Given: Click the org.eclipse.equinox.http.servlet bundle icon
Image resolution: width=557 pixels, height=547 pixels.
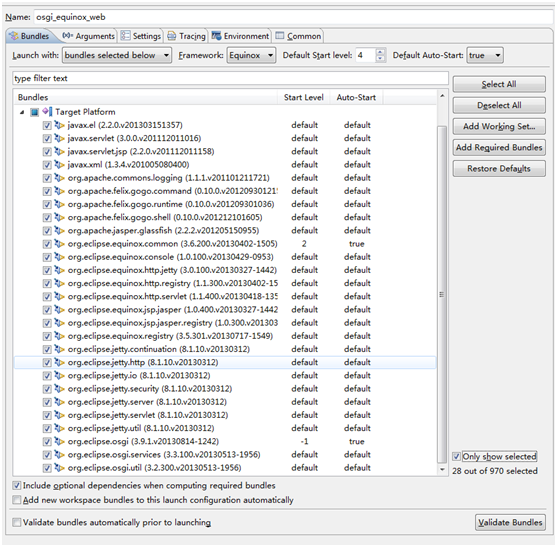Looking at the screenshot, I should pyautogui.click(x=59, y=297).
